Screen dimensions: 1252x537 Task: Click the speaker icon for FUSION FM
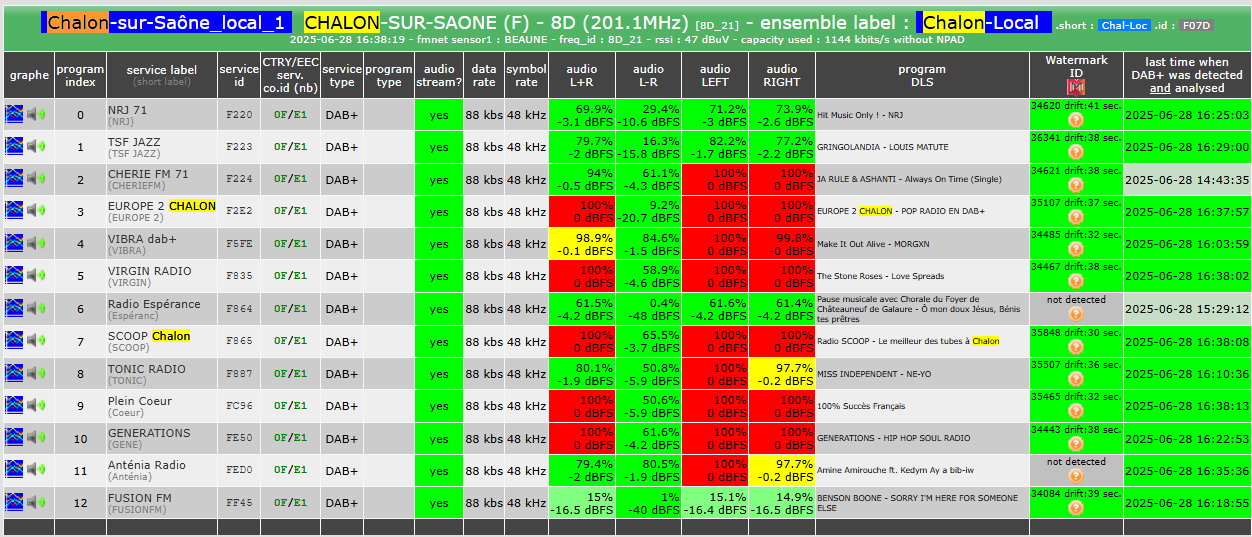(x=36, y=503)
